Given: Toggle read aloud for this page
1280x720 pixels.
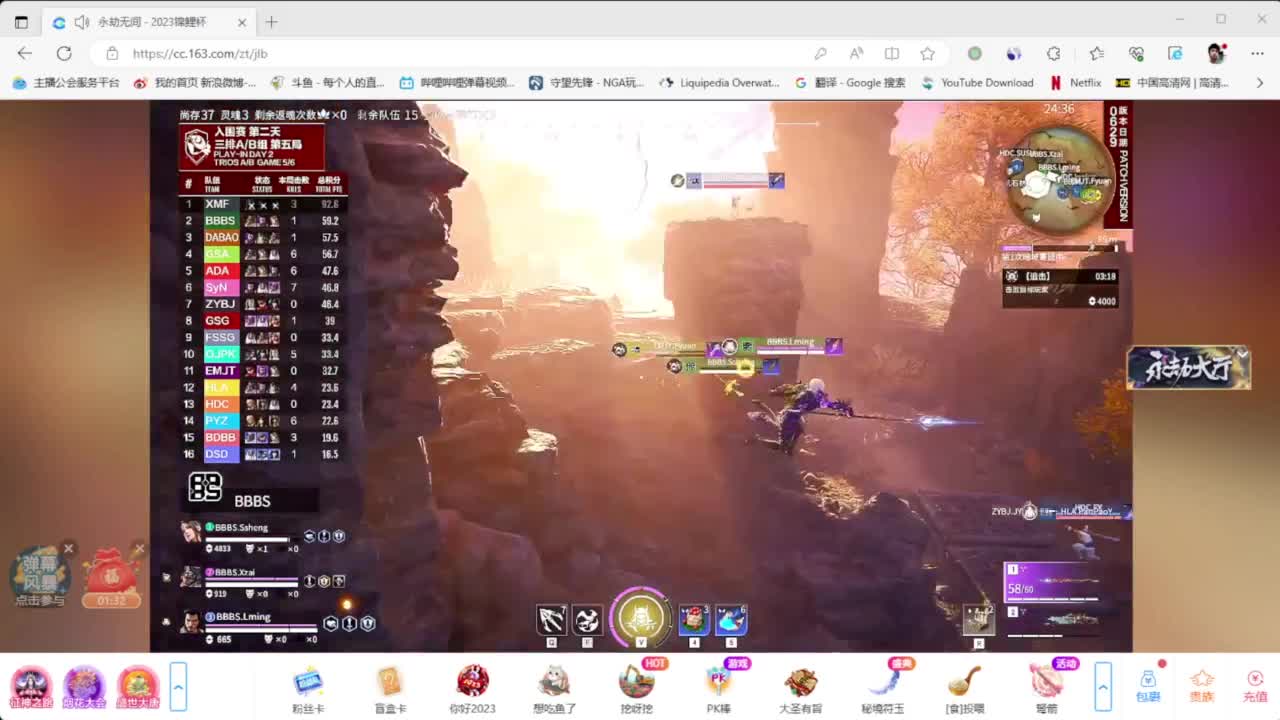Looking at the screenshot, I should pyautogui.click(x=856, y=53).
